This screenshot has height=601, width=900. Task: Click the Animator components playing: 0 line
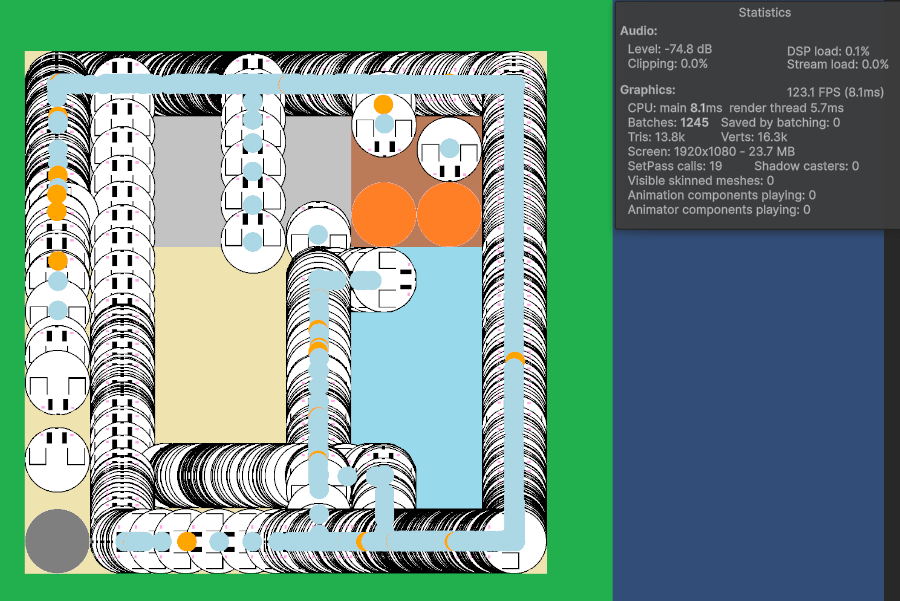(719, 210)
